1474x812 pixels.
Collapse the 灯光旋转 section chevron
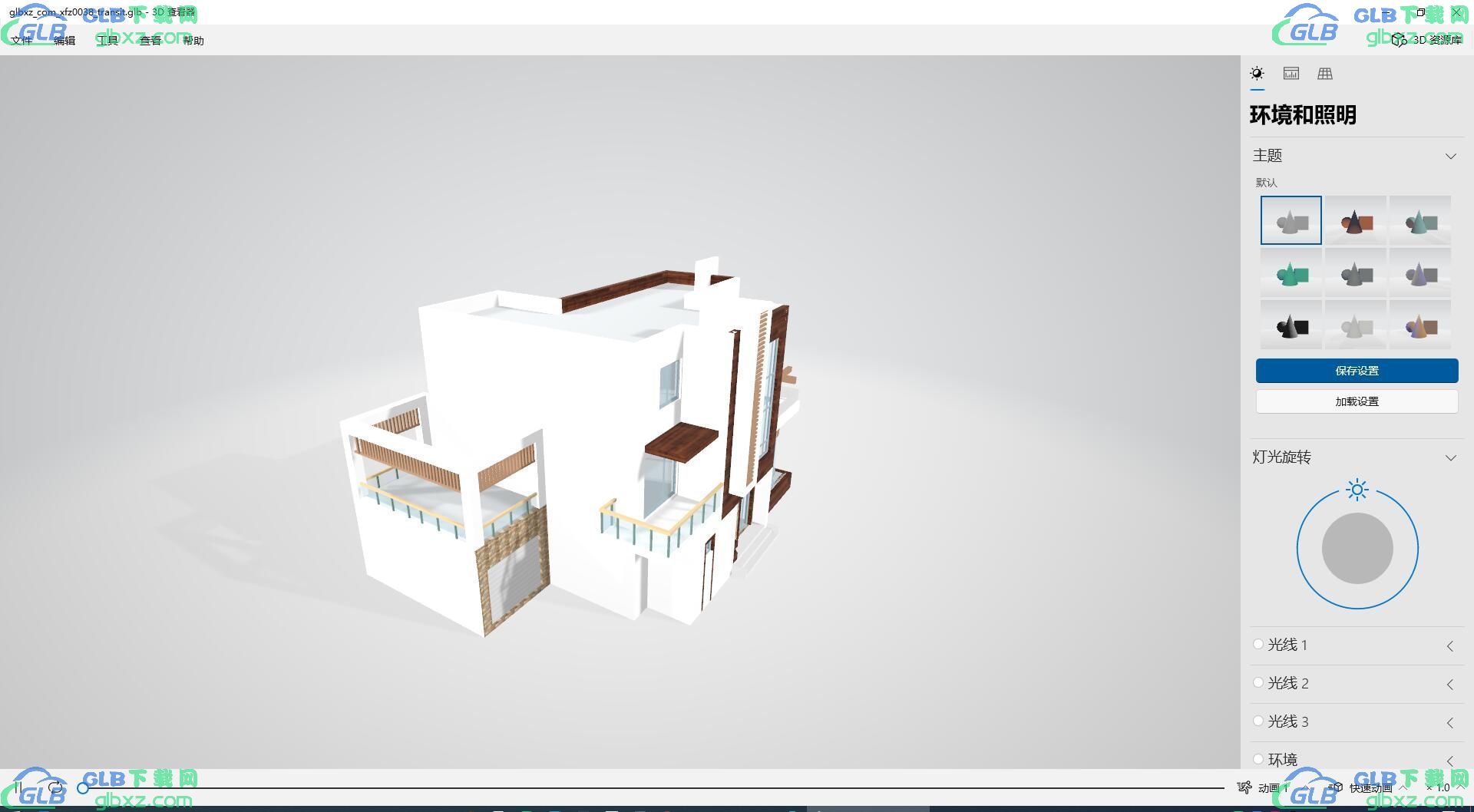[x=1450, y=457]
